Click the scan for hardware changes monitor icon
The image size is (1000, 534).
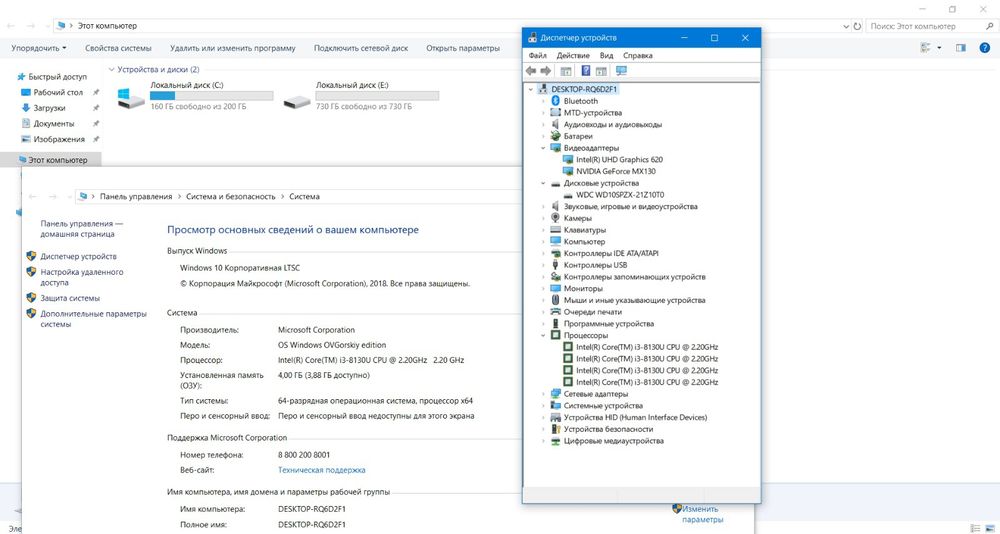pos(621,71)
